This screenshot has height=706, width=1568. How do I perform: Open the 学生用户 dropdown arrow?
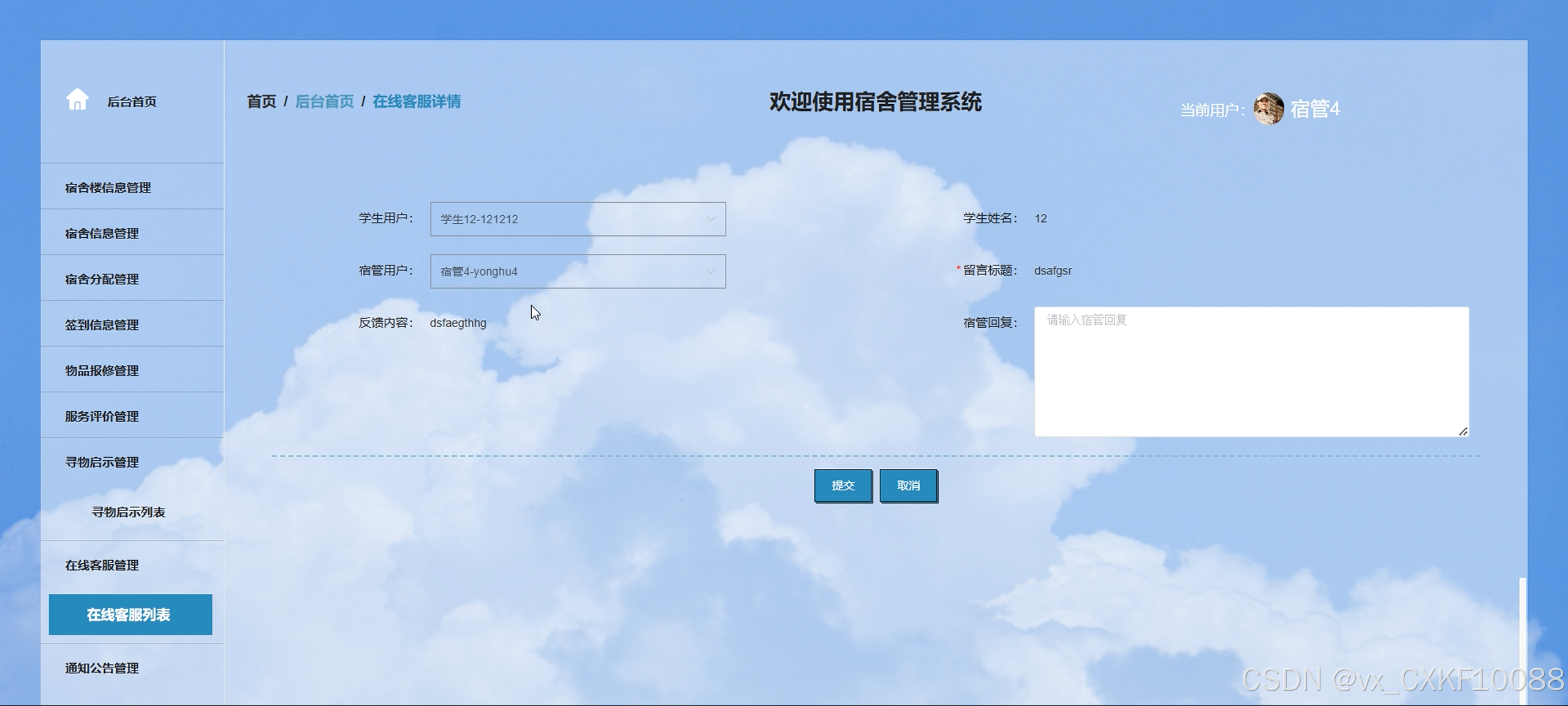(x=710, y=219)
